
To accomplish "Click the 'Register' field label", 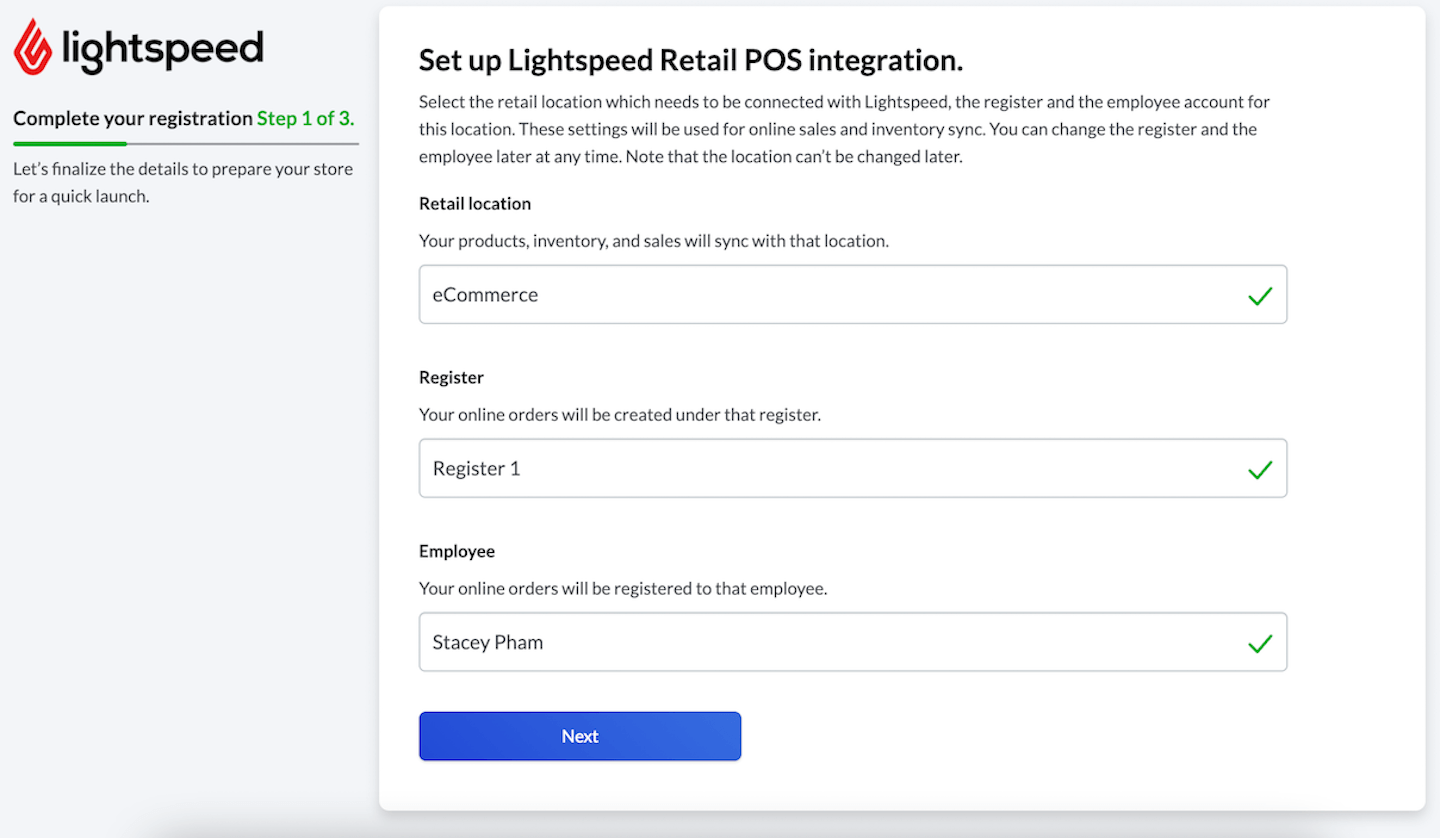I will point(451,377).
